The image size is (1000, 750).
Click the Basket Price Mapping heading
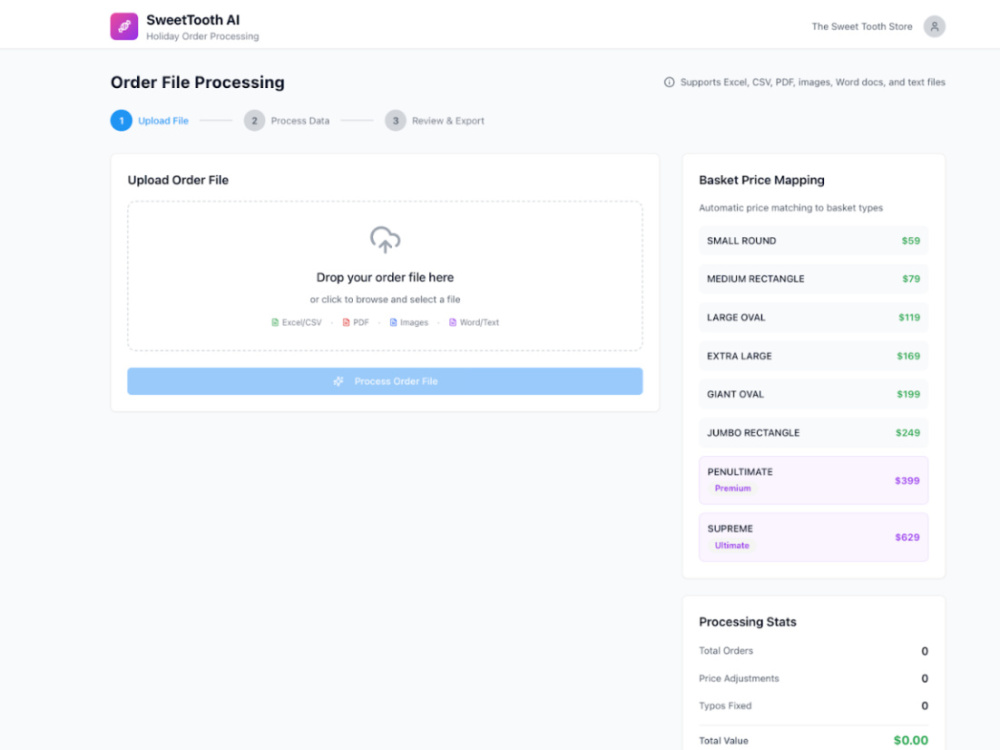point(761,180)
